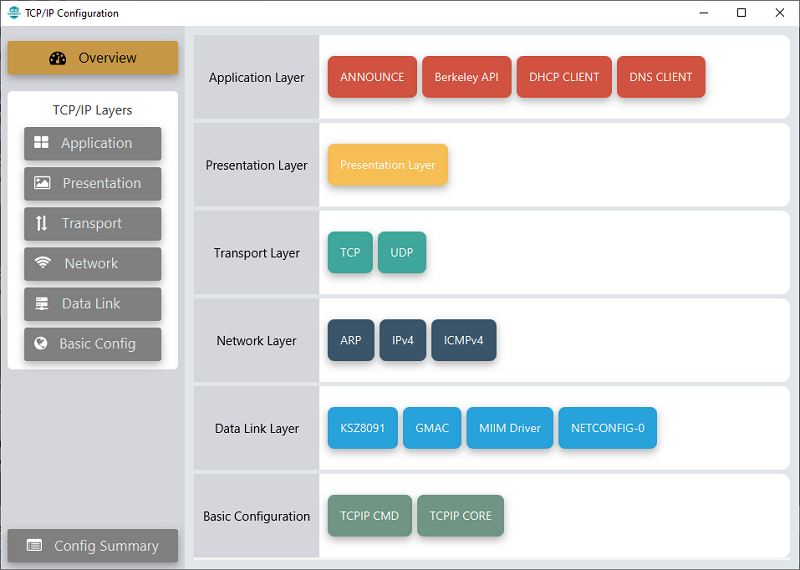Select the DNS CLIENT block
Image resolution: width=800 pixels, height=570 pixels.
pyautogui.click(x=661, y=77)
